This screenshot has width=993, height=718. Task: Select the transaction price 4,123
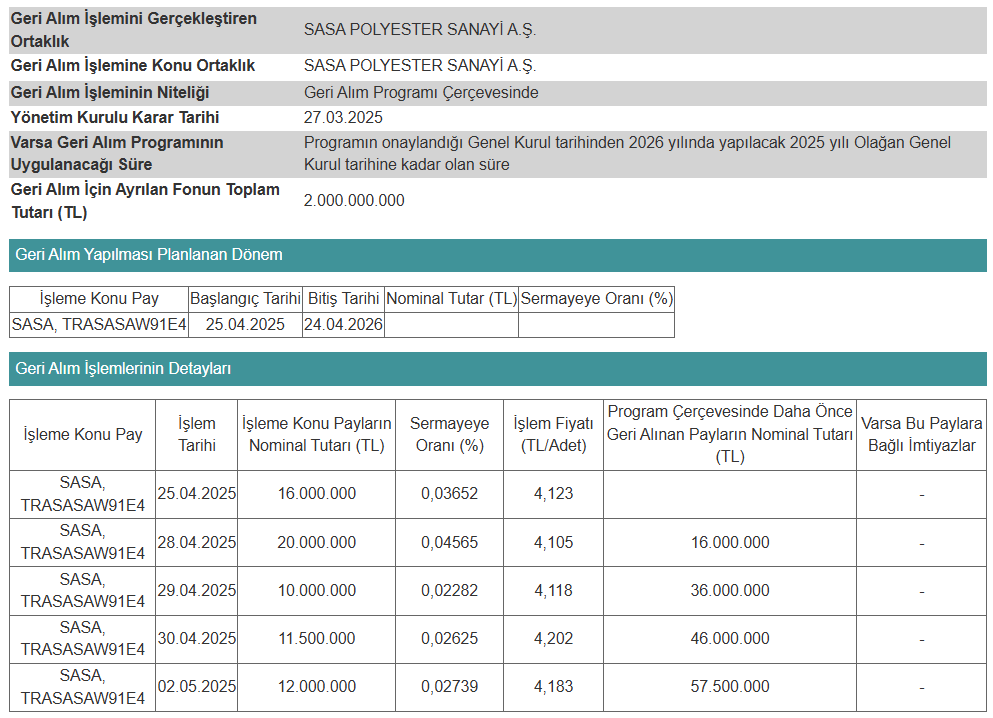click(554, 493)
